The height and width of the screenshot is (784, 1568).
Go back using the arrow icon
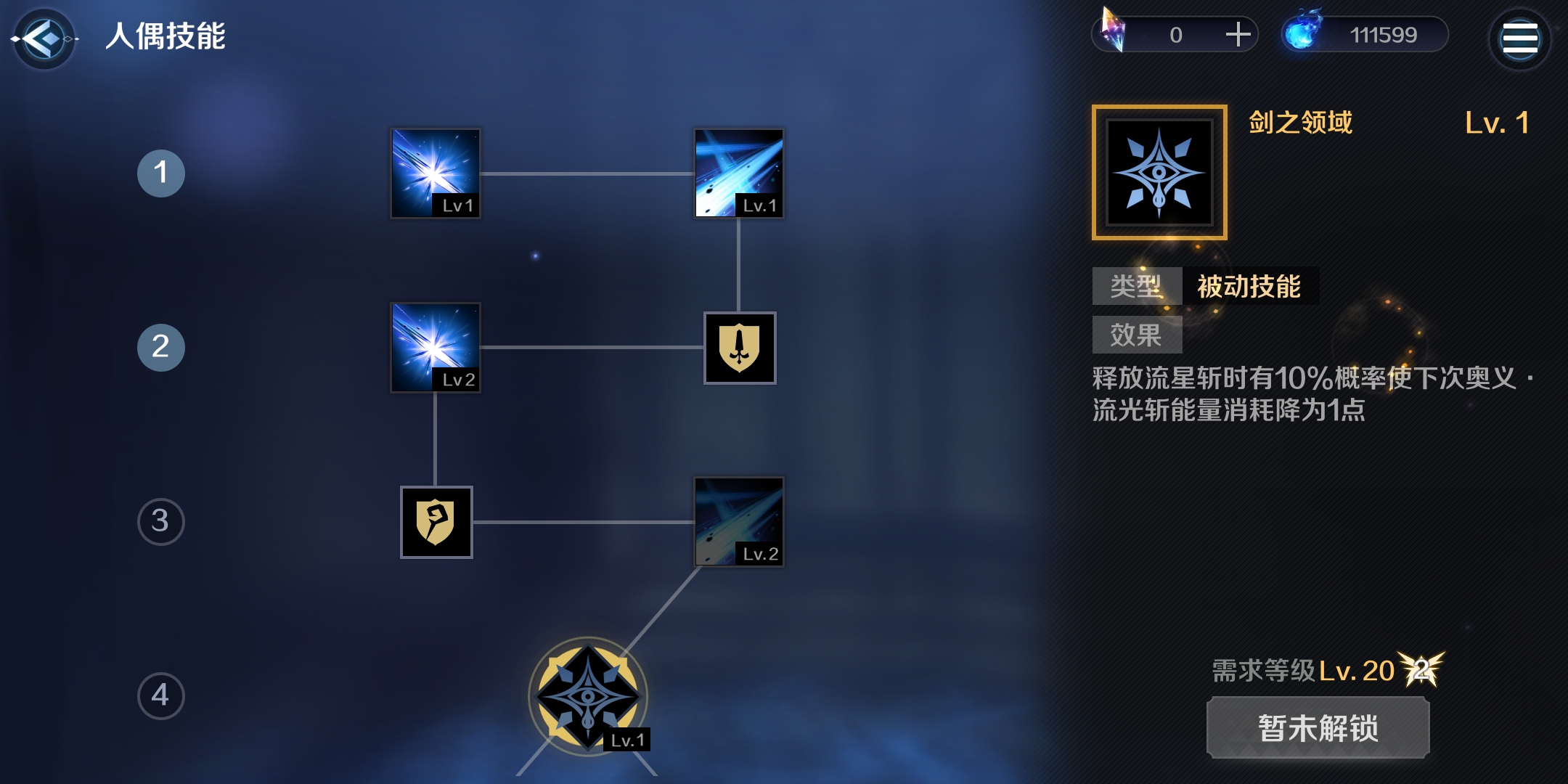(45, 38)
